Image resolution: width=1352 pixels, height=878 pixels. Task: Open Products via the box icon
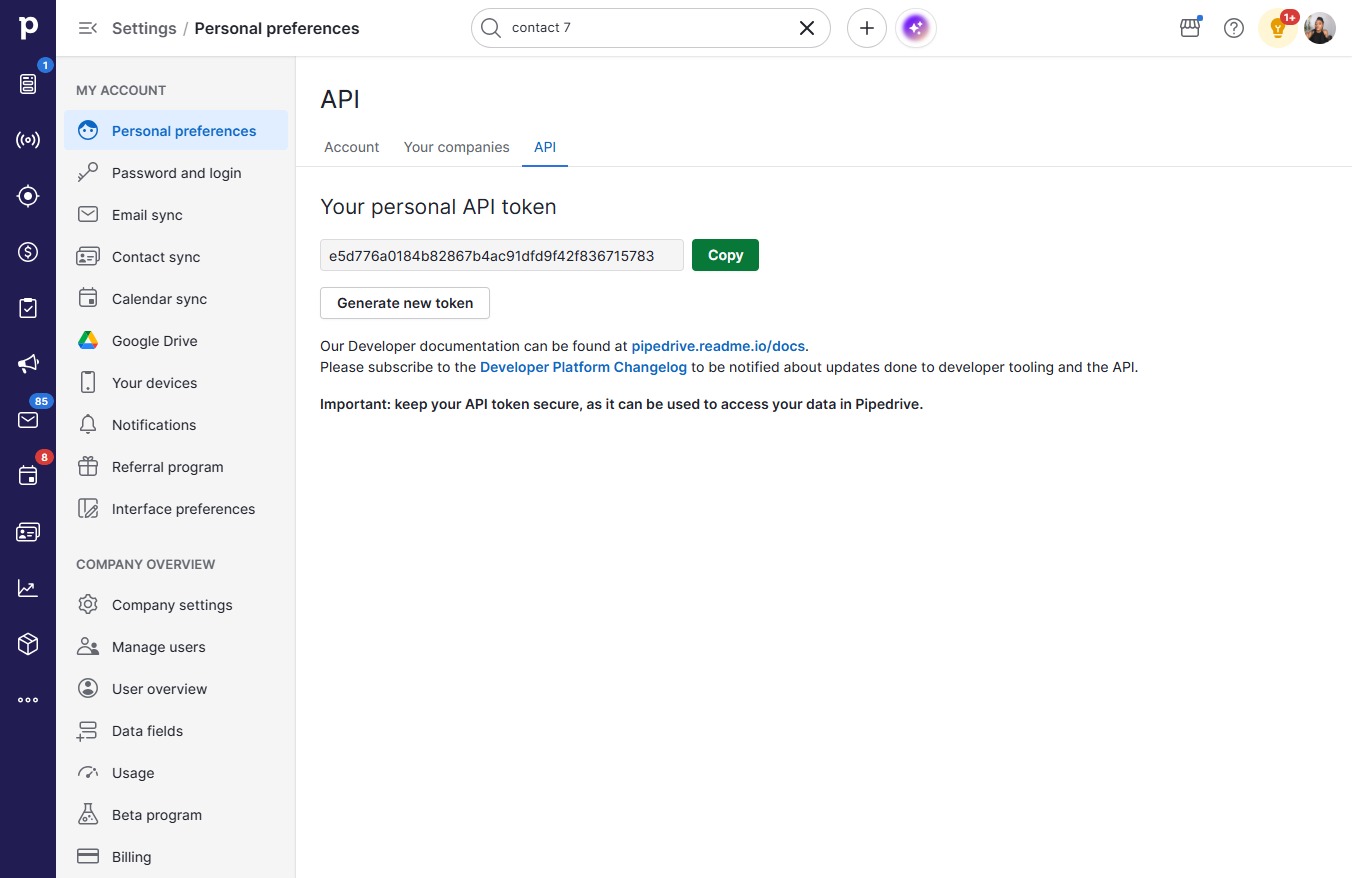(x=28, y=644)
